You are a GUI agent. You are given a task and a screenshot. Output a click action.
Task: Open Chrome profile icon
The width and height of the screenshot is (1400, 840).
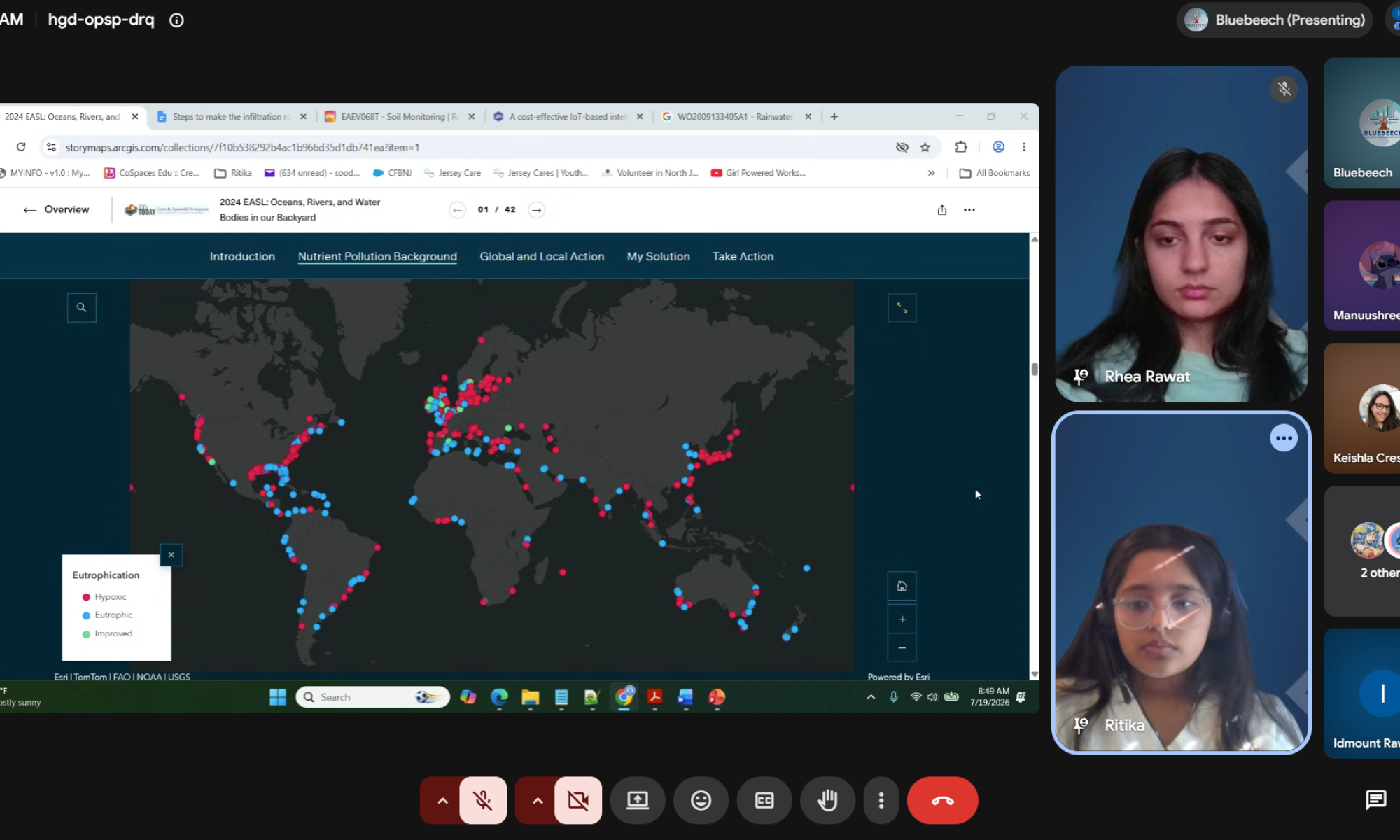click(x=998, y=147)
